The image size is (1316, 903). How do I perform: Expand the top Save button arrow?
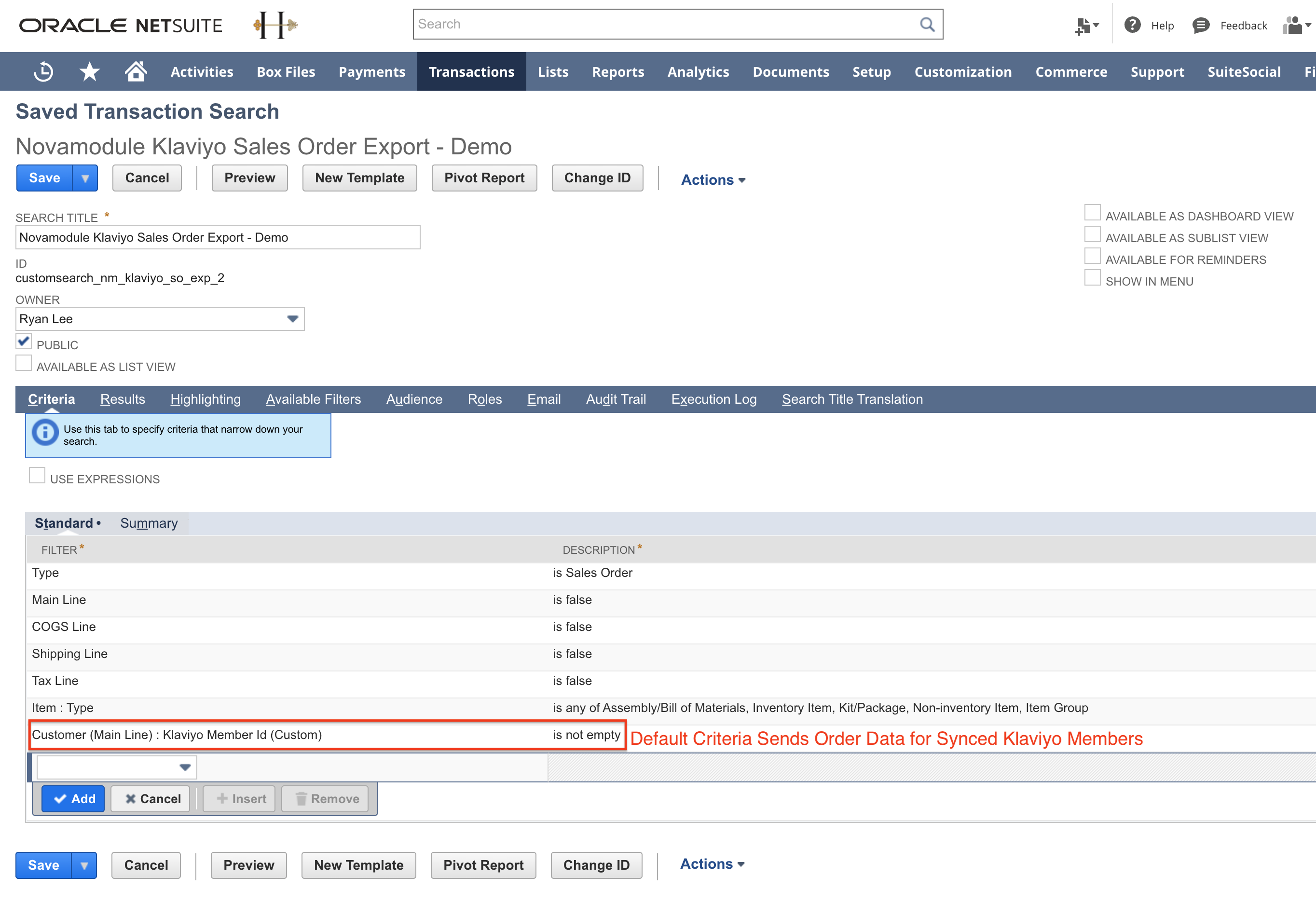[85, 178]
